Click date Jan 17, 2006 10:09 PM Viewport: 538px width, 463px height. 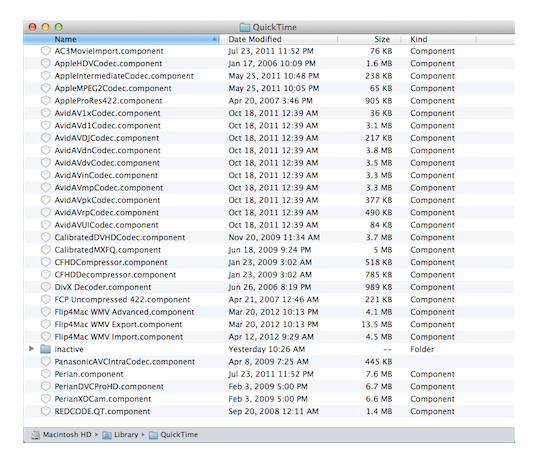click(x=272, y=63)
